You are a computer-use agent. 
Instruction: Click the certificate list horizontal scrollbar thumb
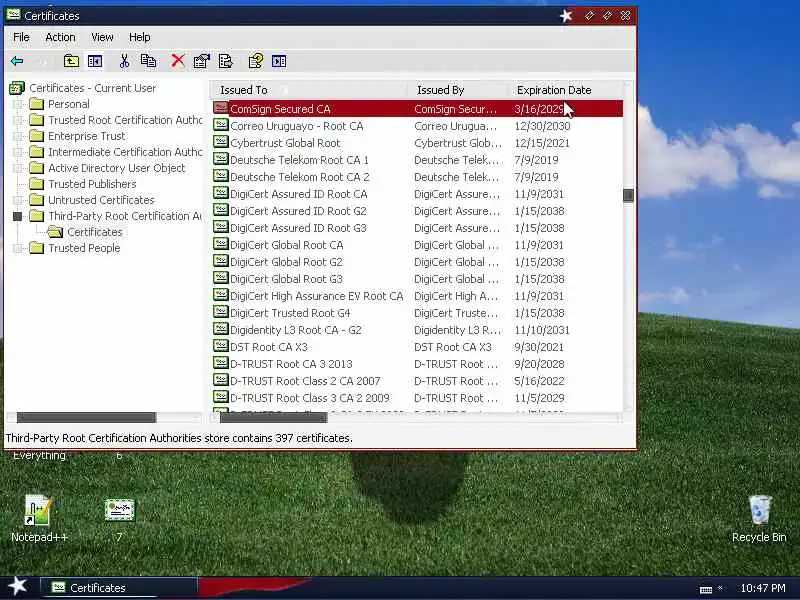(x=273, y=417)
